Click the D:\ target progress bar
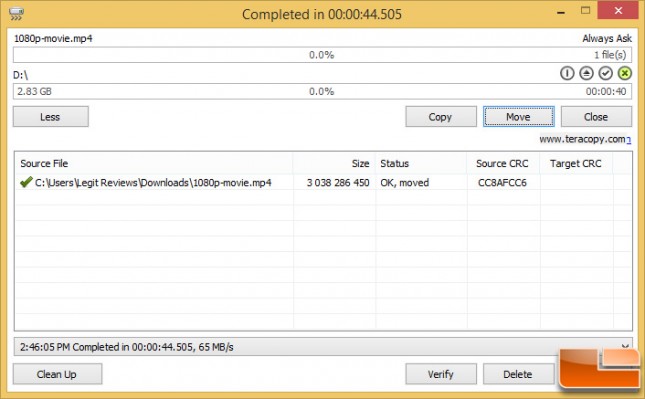Screen dimensions: 645x399 322,91
